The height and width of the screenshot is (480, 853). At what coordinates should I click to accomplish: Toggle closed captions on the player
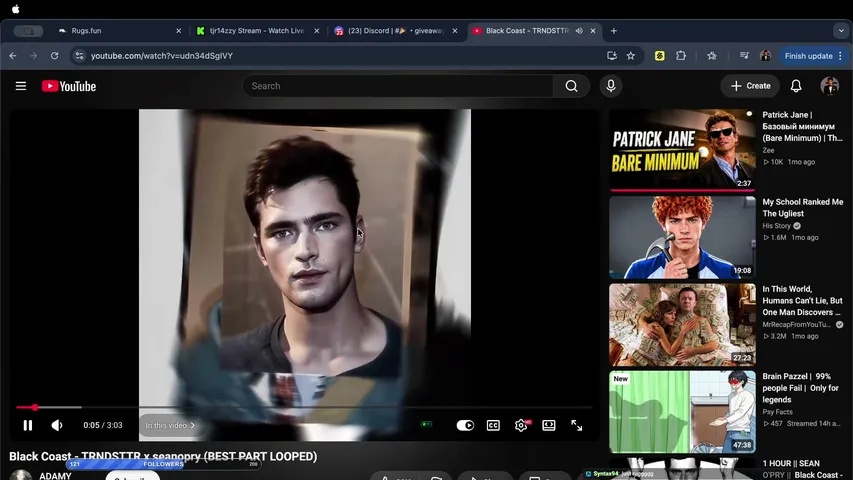(x=493, y=425)
